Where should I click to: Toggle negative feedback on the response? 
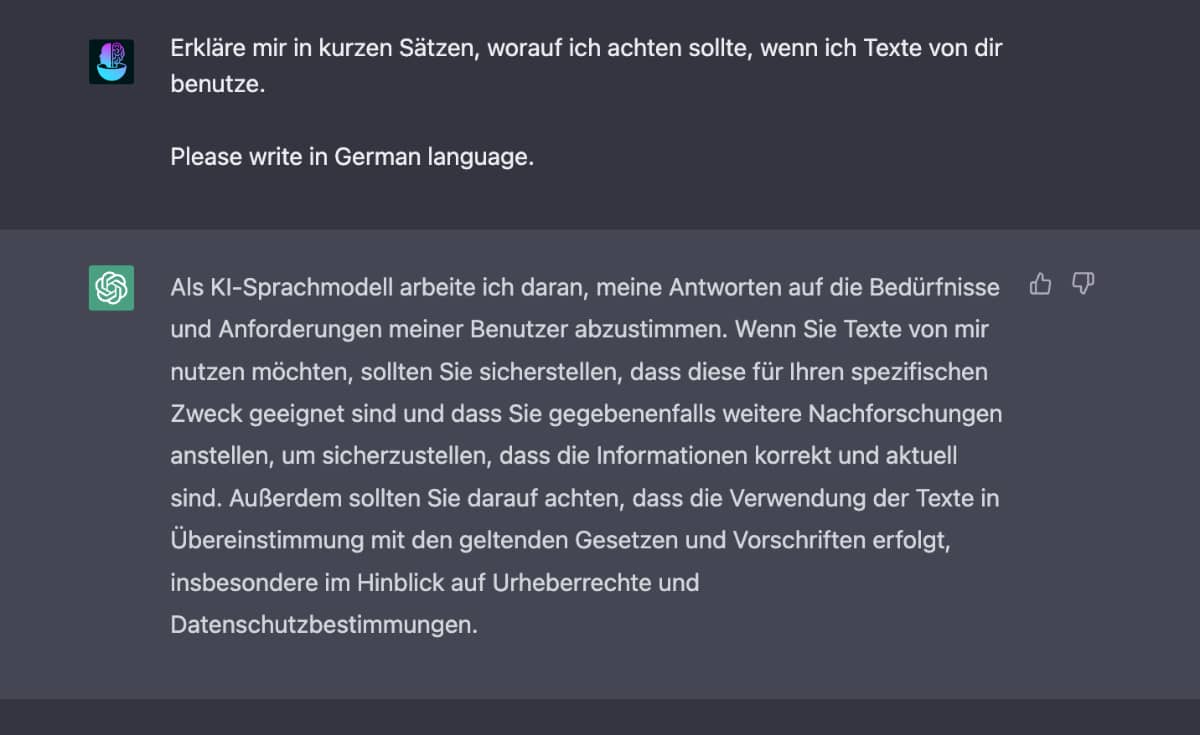click(1082, 285)
